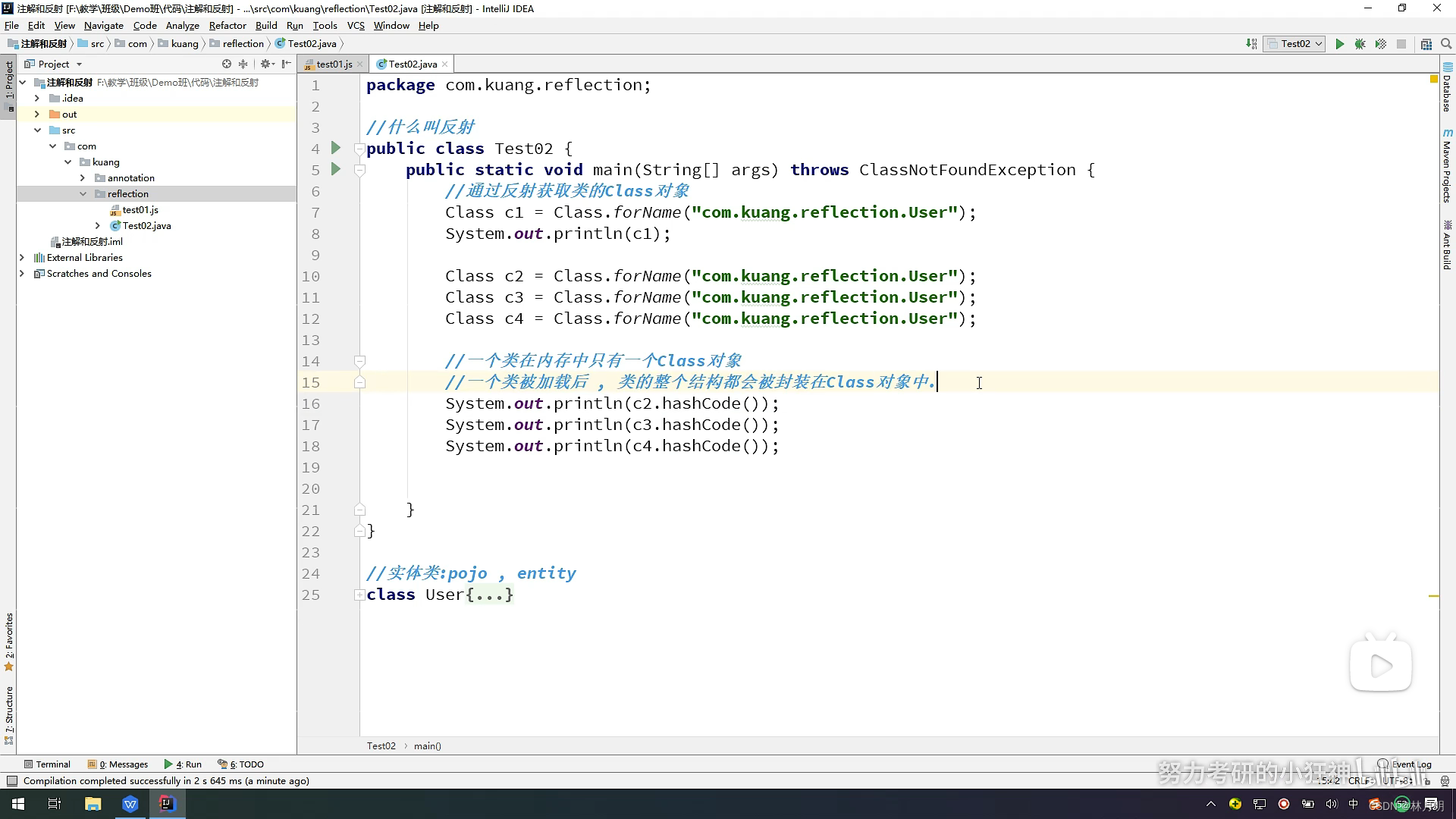This screenshot has width=1456, height=819.
Task: Select the Test02 run configuration dropdown
Action: pos(1298,43)
